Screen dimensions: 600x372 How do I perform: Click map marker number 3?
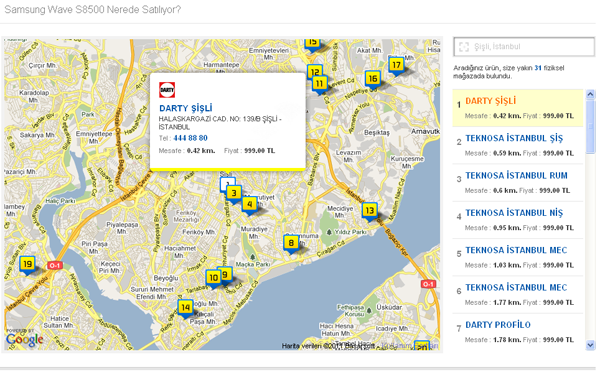tap(234, 194)
